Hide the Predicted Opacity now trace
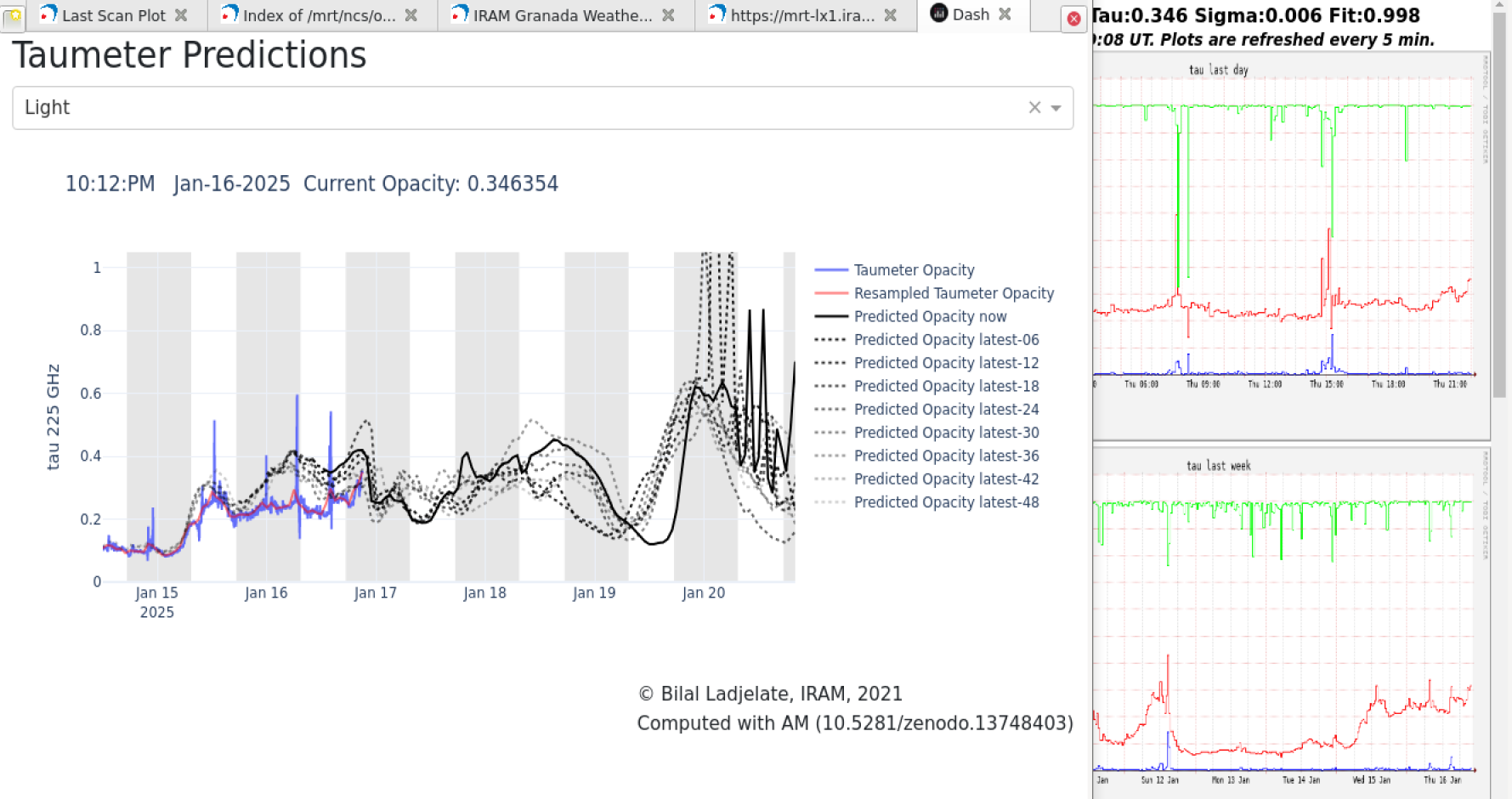Screen dimensions: 1512x799 [930, 316]
